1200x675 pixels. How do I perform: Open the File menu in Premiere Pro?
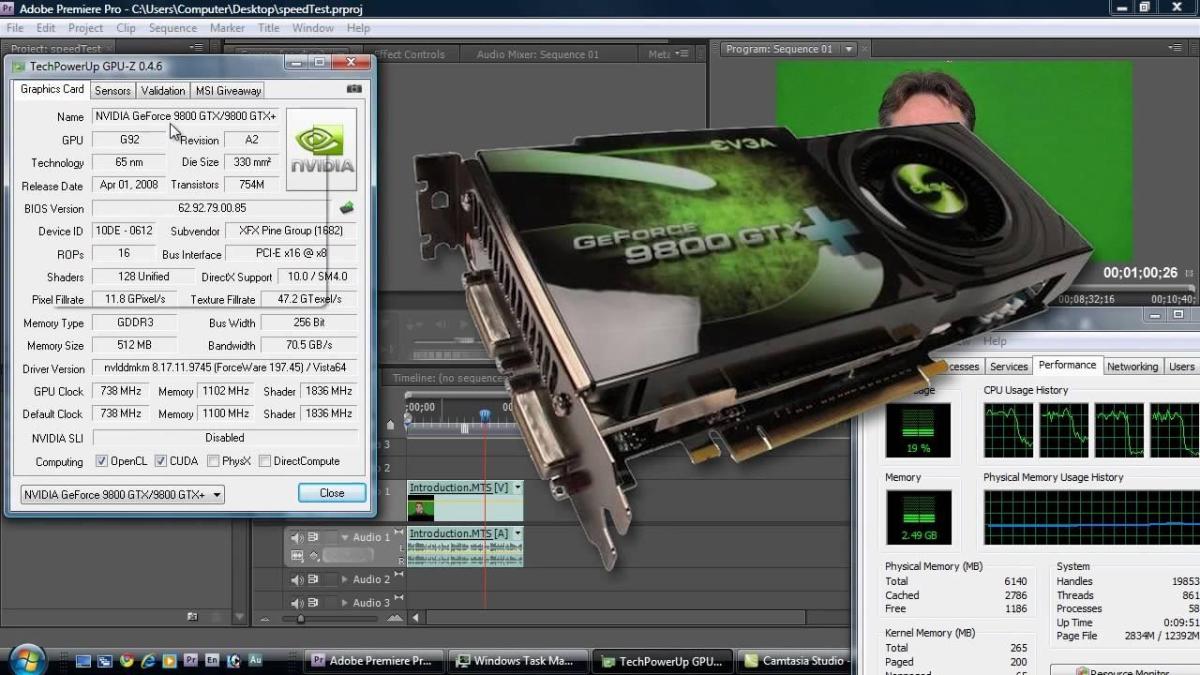15,28
